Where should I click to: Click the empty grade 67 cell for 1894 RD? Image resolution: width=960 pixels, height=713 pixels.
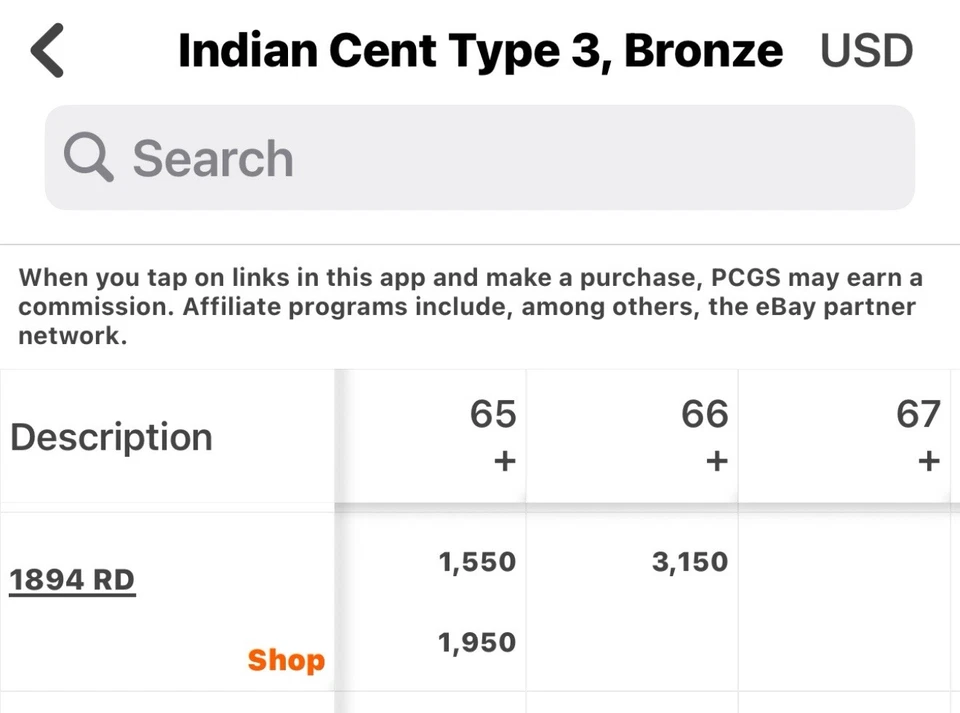(x=850, y=600)
